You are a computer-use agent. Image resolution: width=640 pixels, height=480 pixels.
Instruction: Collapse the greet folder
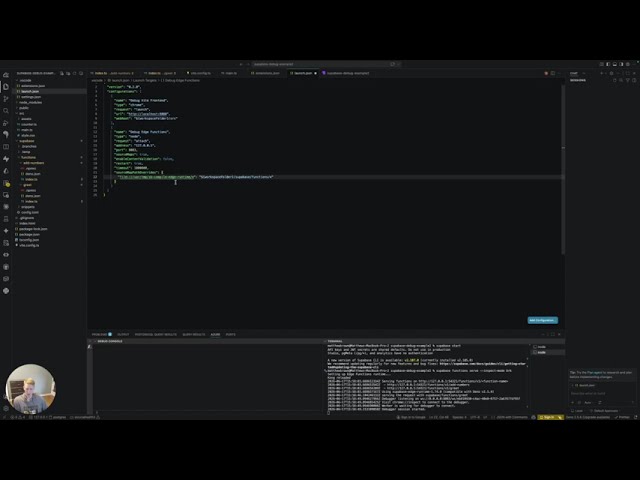coord(50,185)
